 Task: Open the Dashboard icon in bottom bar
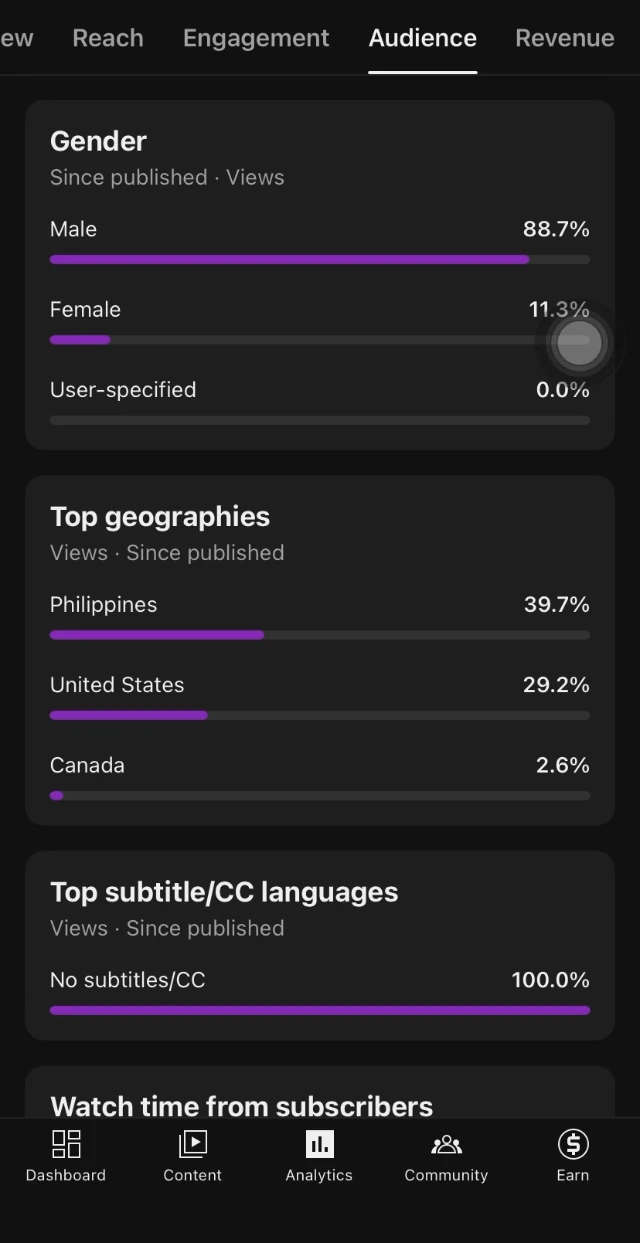coord(66,1144)
